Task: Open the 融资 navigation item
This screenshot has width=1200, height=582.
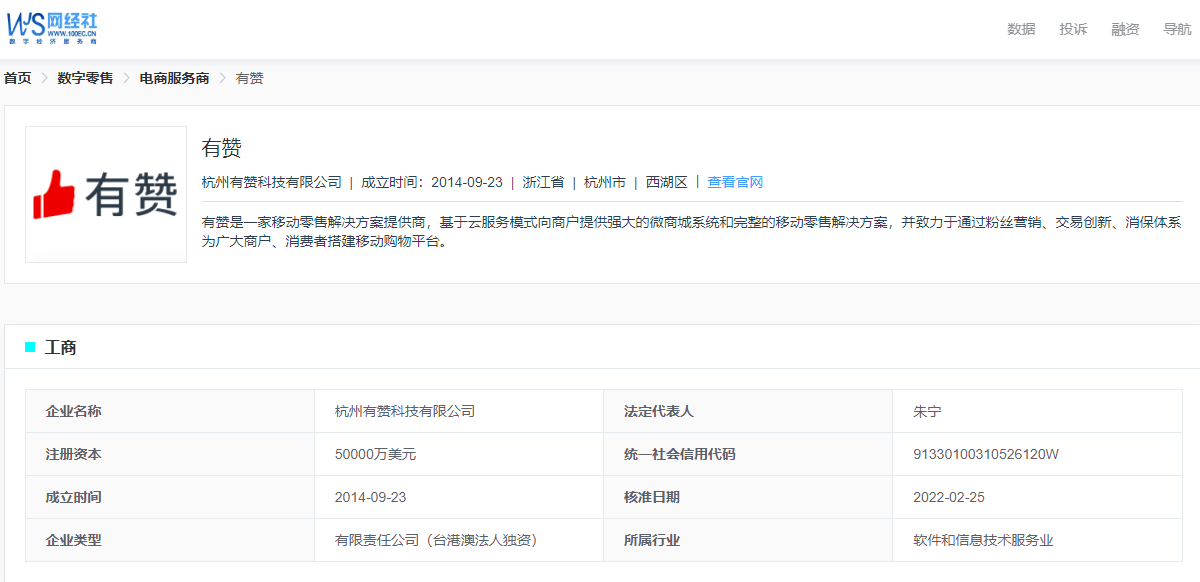Action: pos(1125,29)
